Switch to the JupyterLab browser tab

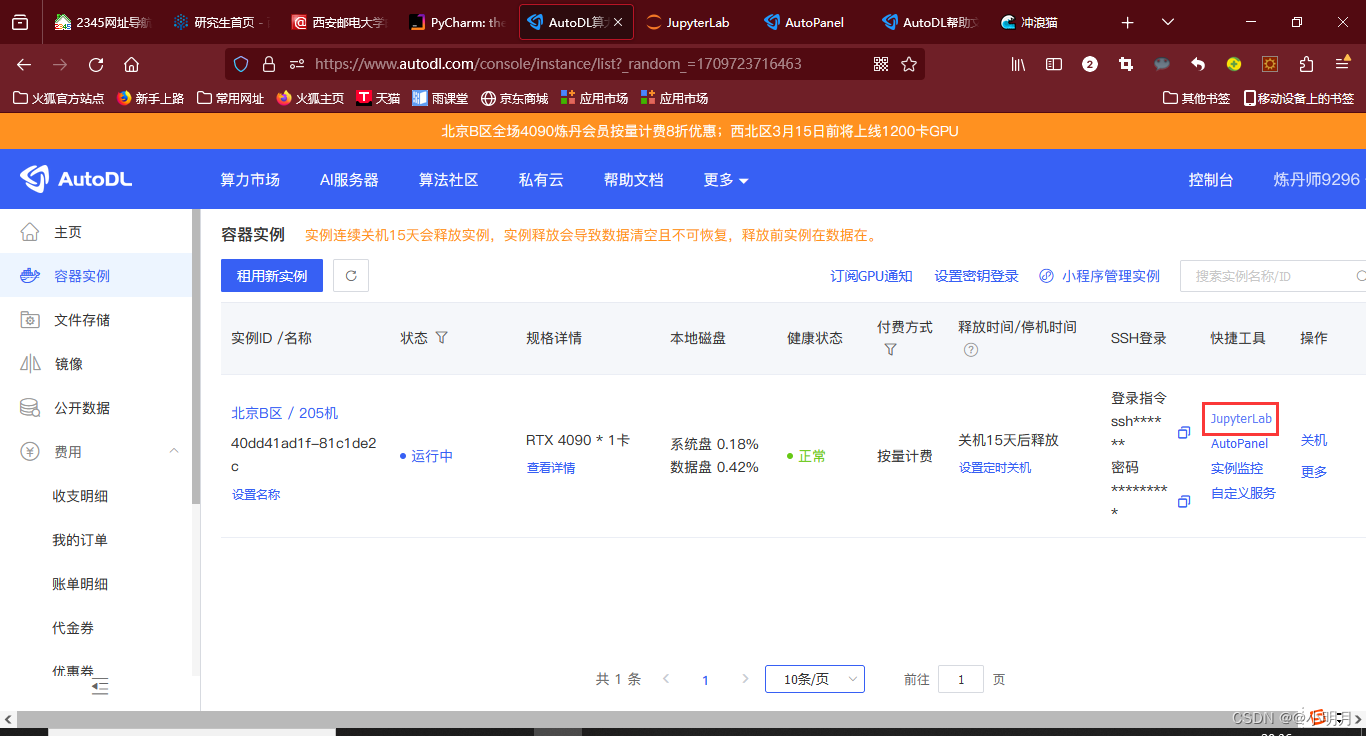(x=695, y=22)
